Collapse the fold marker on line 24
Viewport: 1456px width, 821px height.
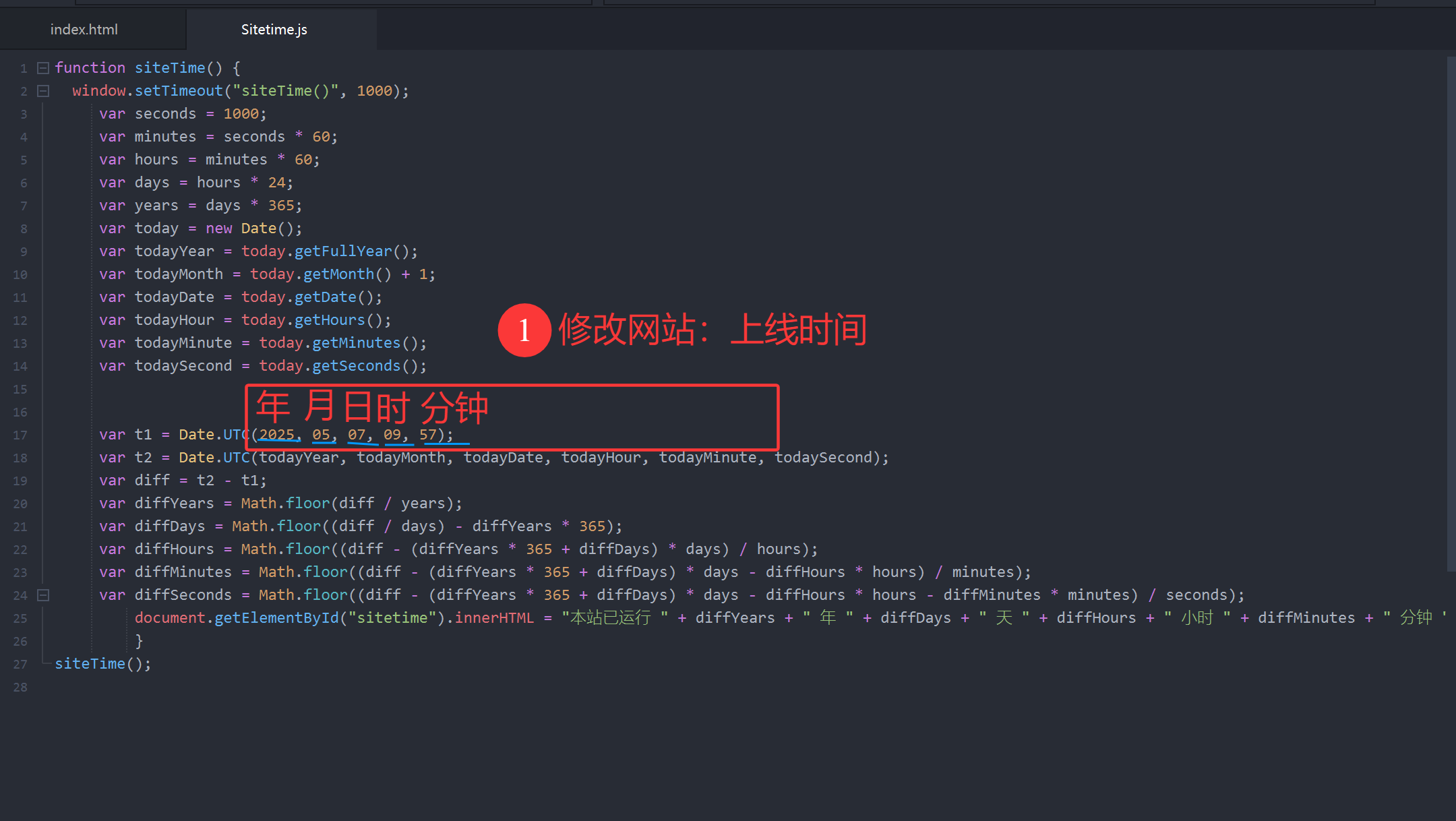pos(43,595)
